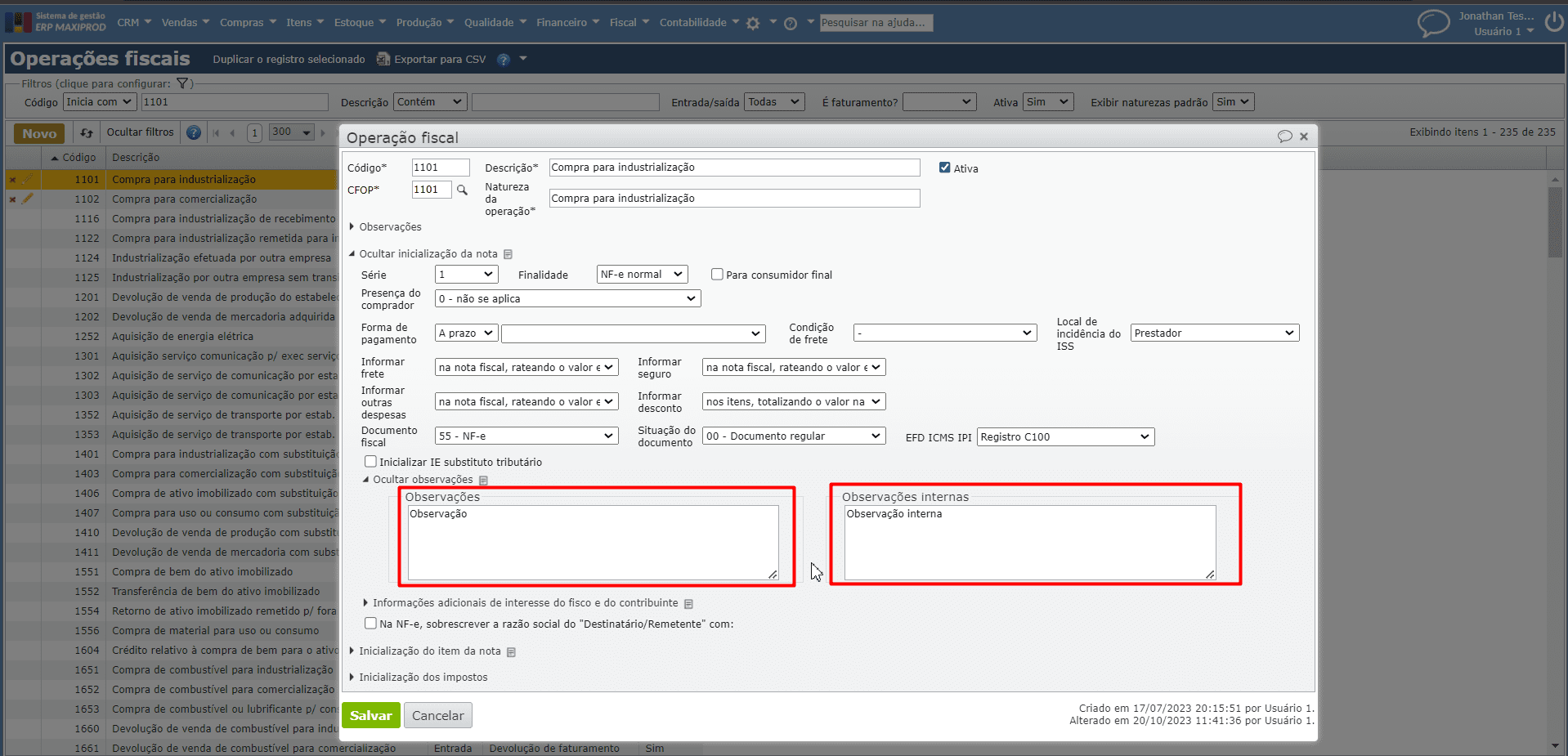Click the power logout icon
Image resolution: width=1568 pixels, height=756 pixels.
[1554, 22]
